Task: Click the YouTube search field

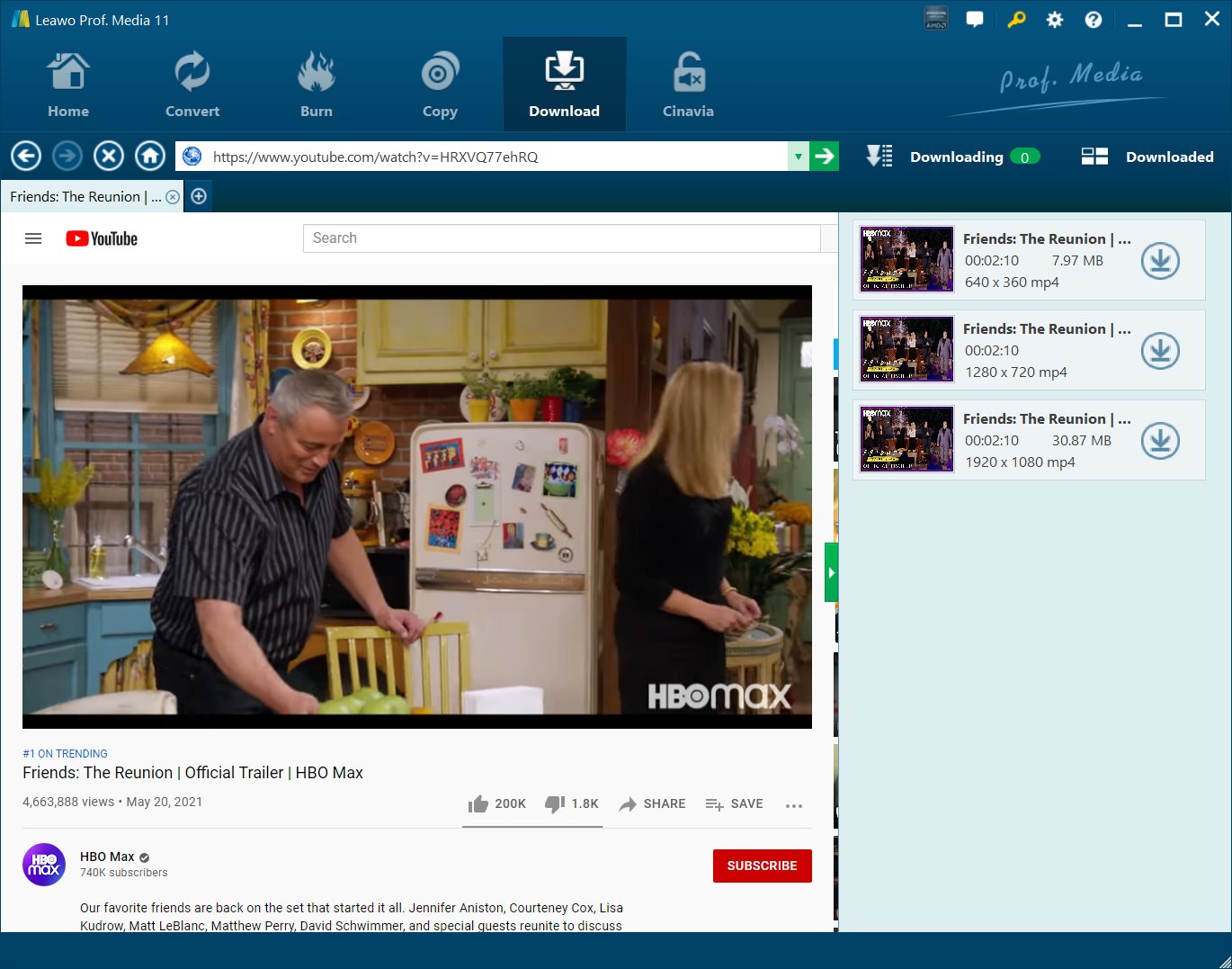Action: click(x=562, y=238)
